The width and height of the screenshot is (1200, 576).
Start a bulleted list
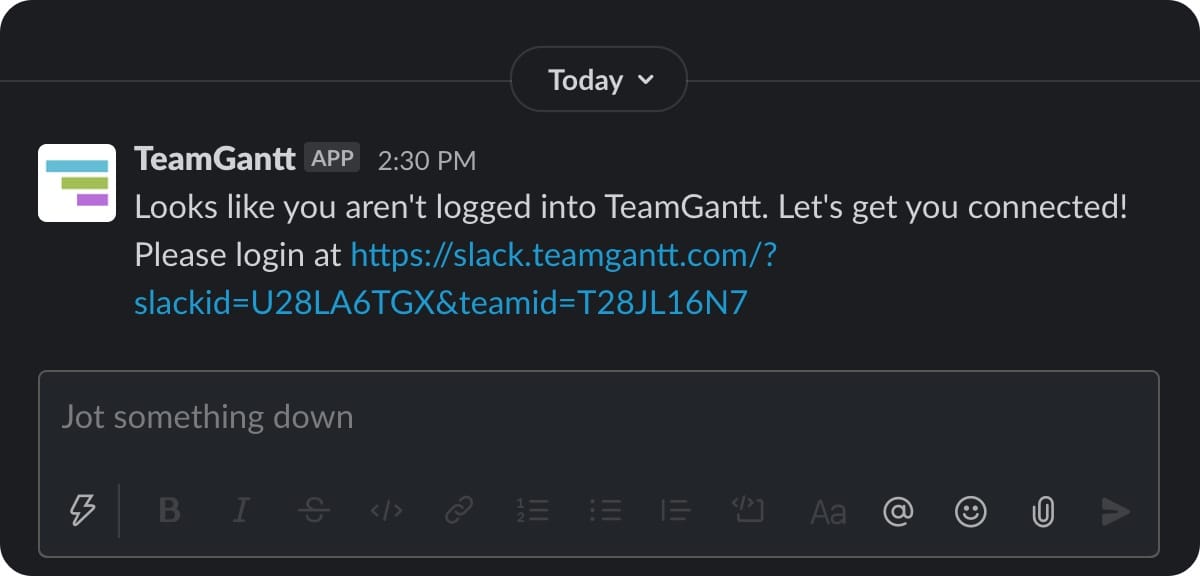[604, 511]
